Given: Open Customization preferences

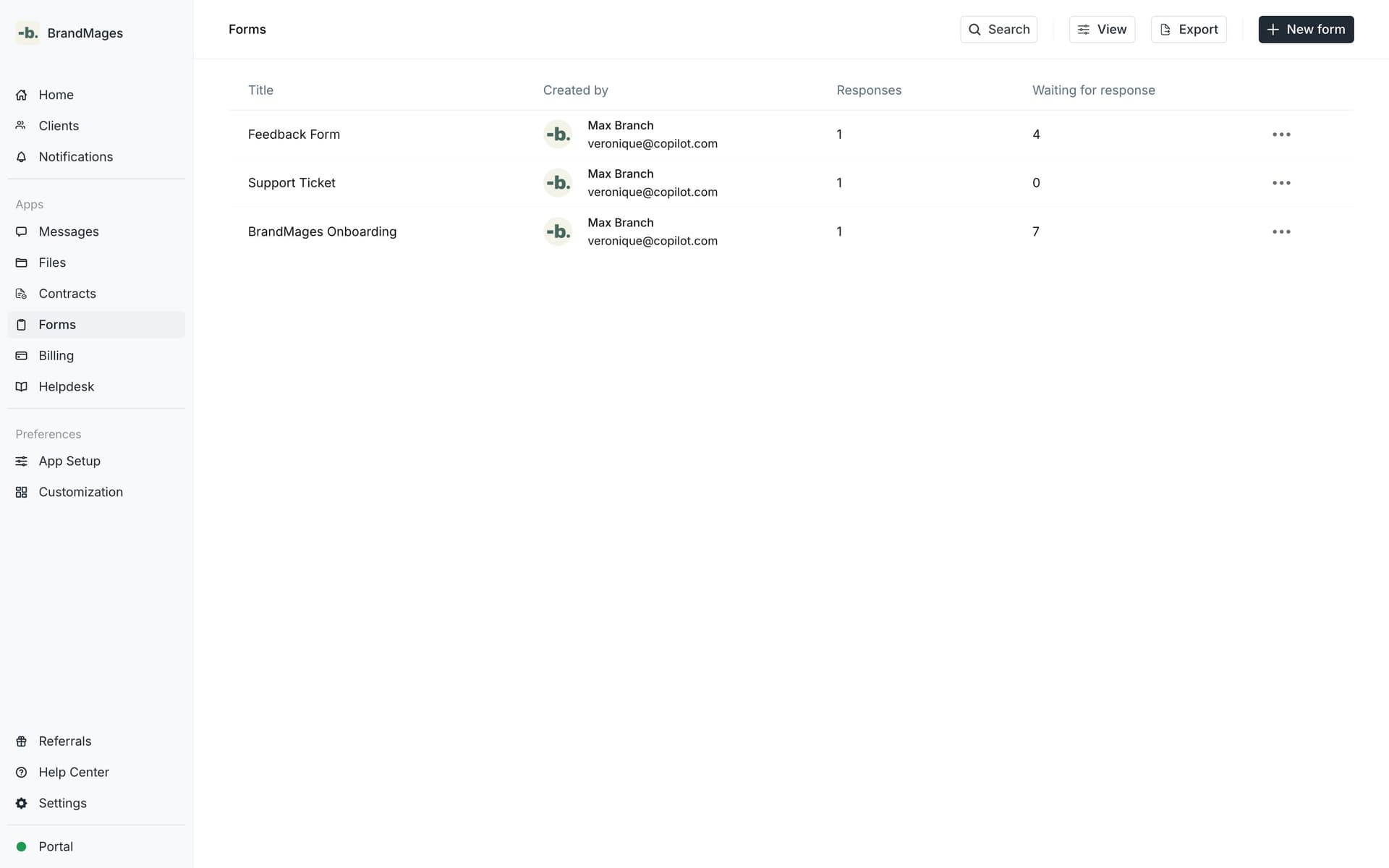Looking at the screenshot, I should (x=96, y=493).
